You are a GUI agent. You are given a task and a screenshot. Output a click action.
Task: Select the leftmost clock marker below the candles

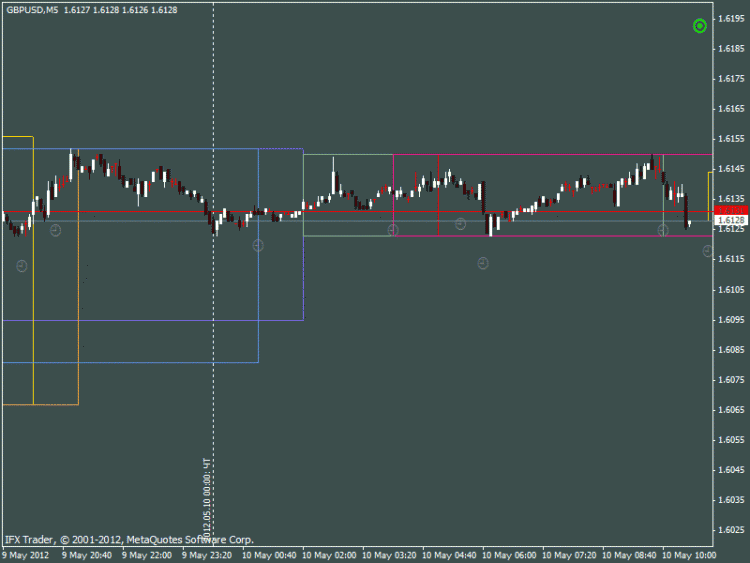tap(22, 266)
